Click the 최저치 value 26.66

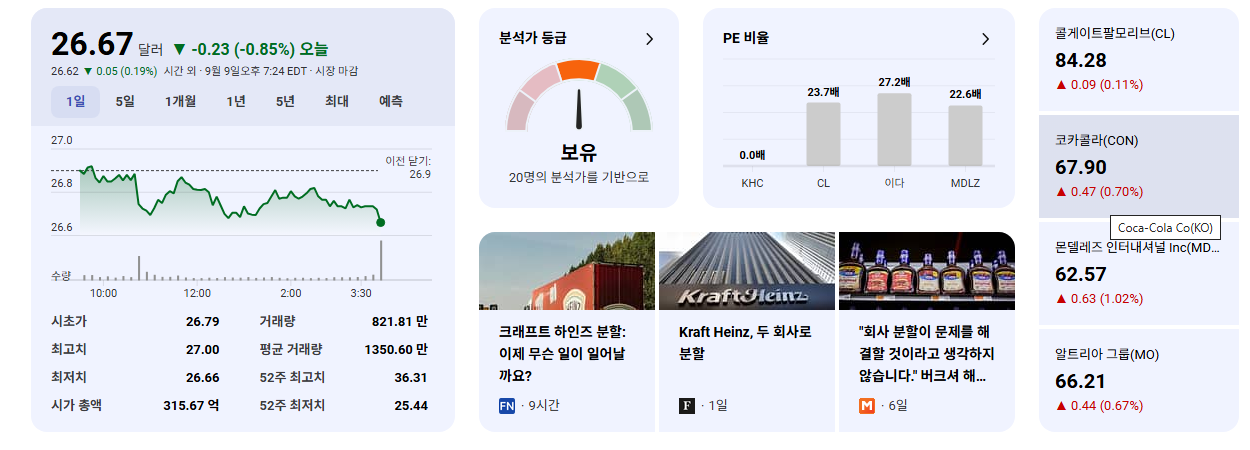(202, 377)
